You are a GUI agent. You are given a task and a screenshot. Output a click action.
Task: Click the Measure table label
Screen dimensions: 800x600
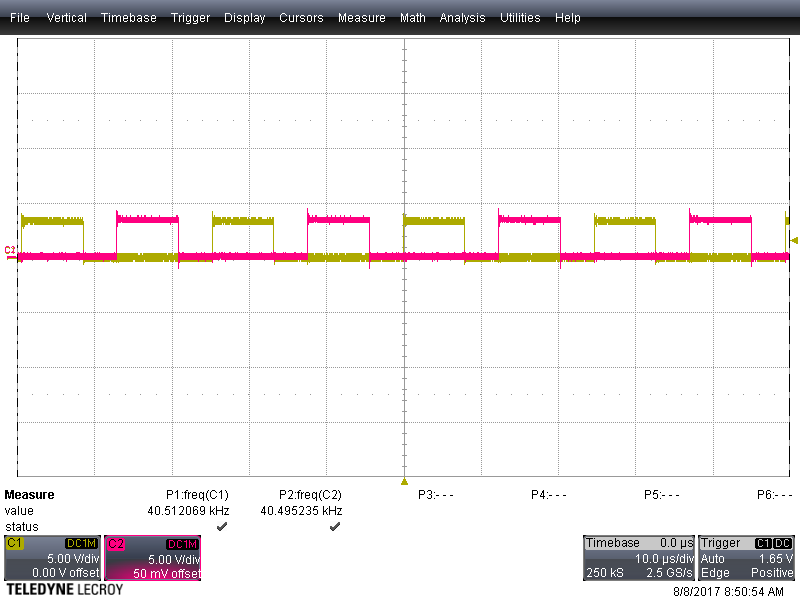29,495
